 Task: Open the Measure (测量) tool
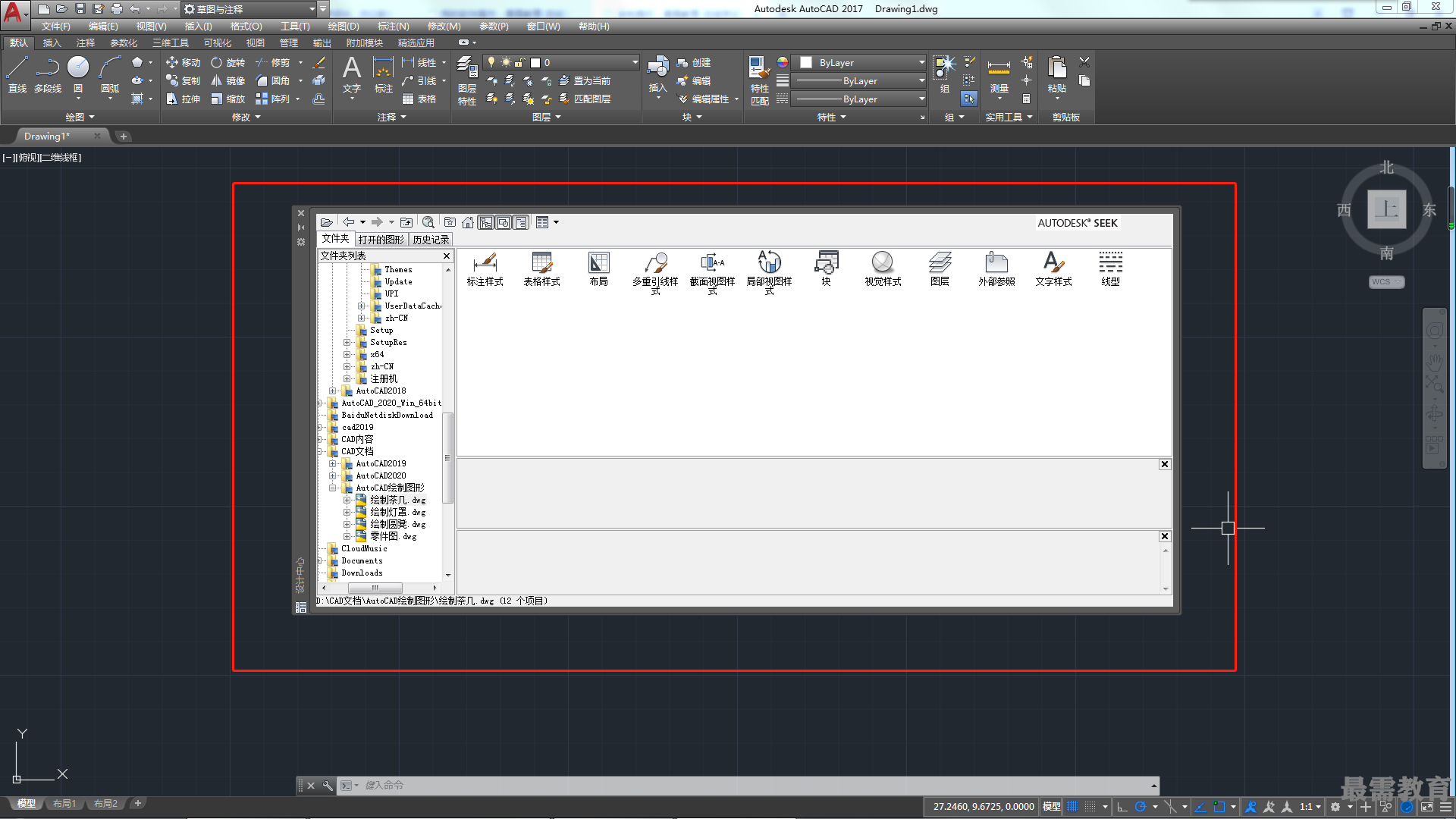[x=999, y=76]
